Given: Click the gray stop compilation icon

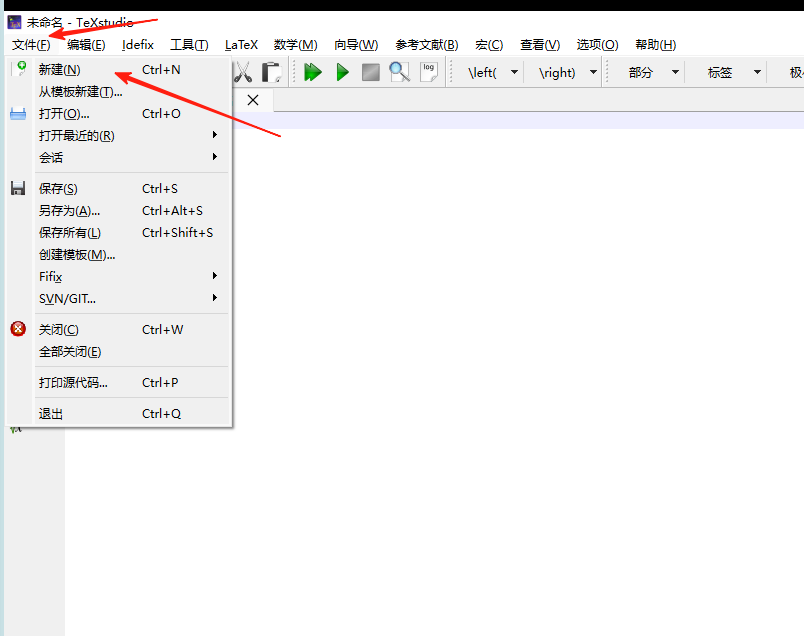Looking at the screenshot, I should click(371, 72).
